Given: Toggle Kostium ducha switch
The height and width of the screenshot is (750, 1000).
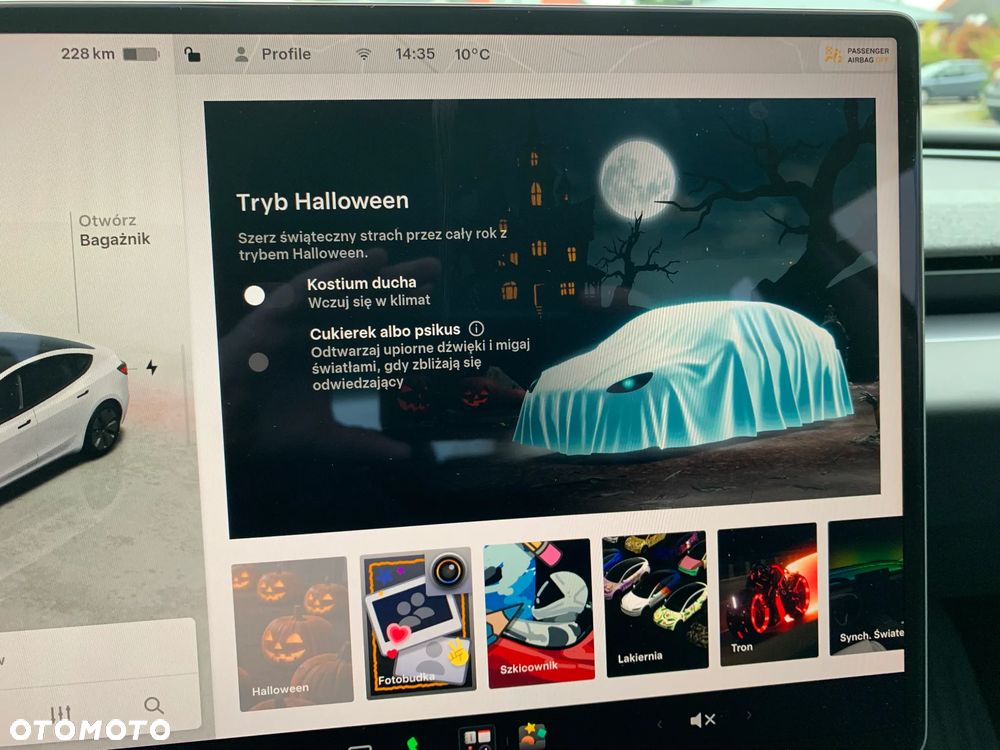Looking at the screenshot, I should click(265, 295).
